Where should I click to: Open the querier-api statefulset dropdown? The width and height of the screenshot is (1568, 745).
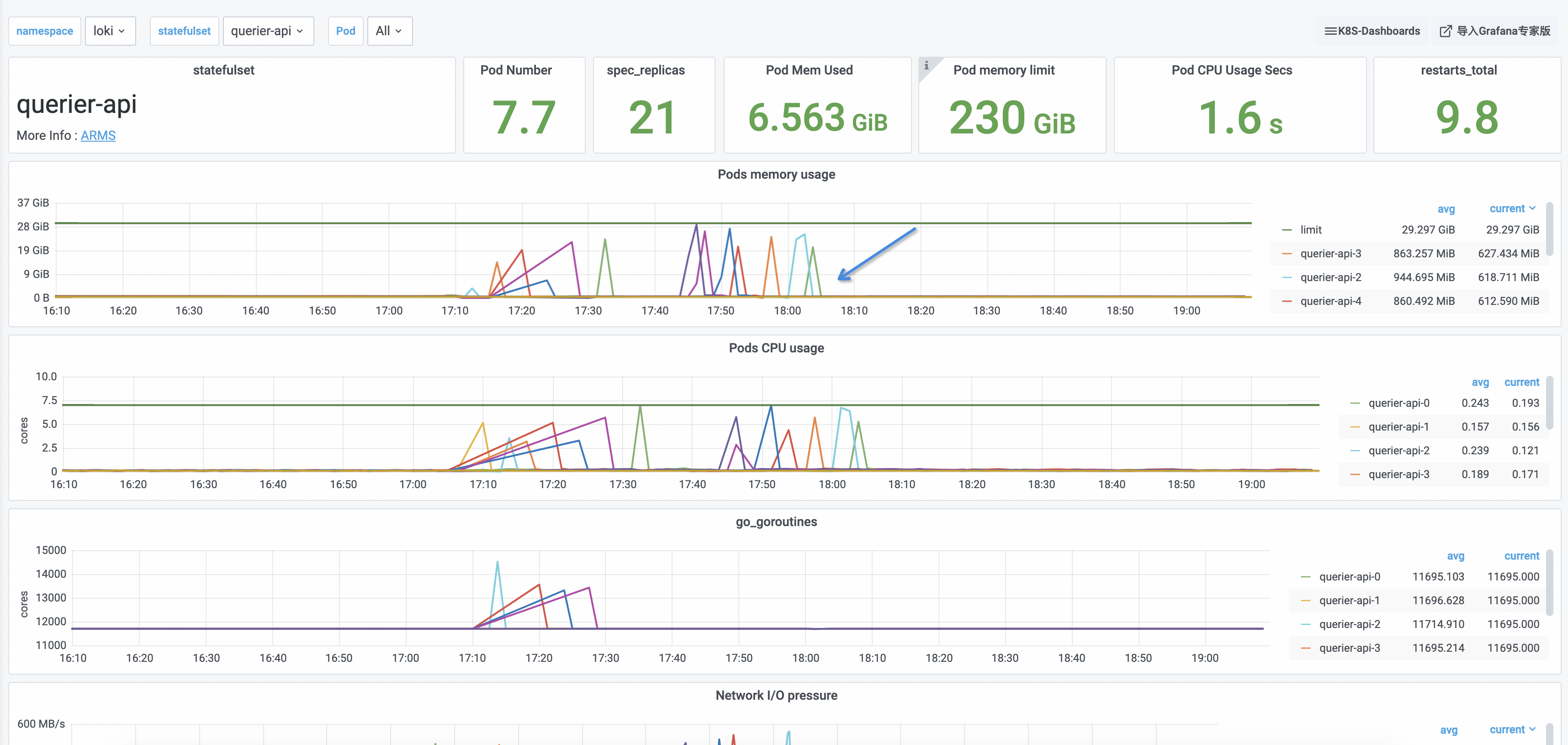[x=268, y=31]
